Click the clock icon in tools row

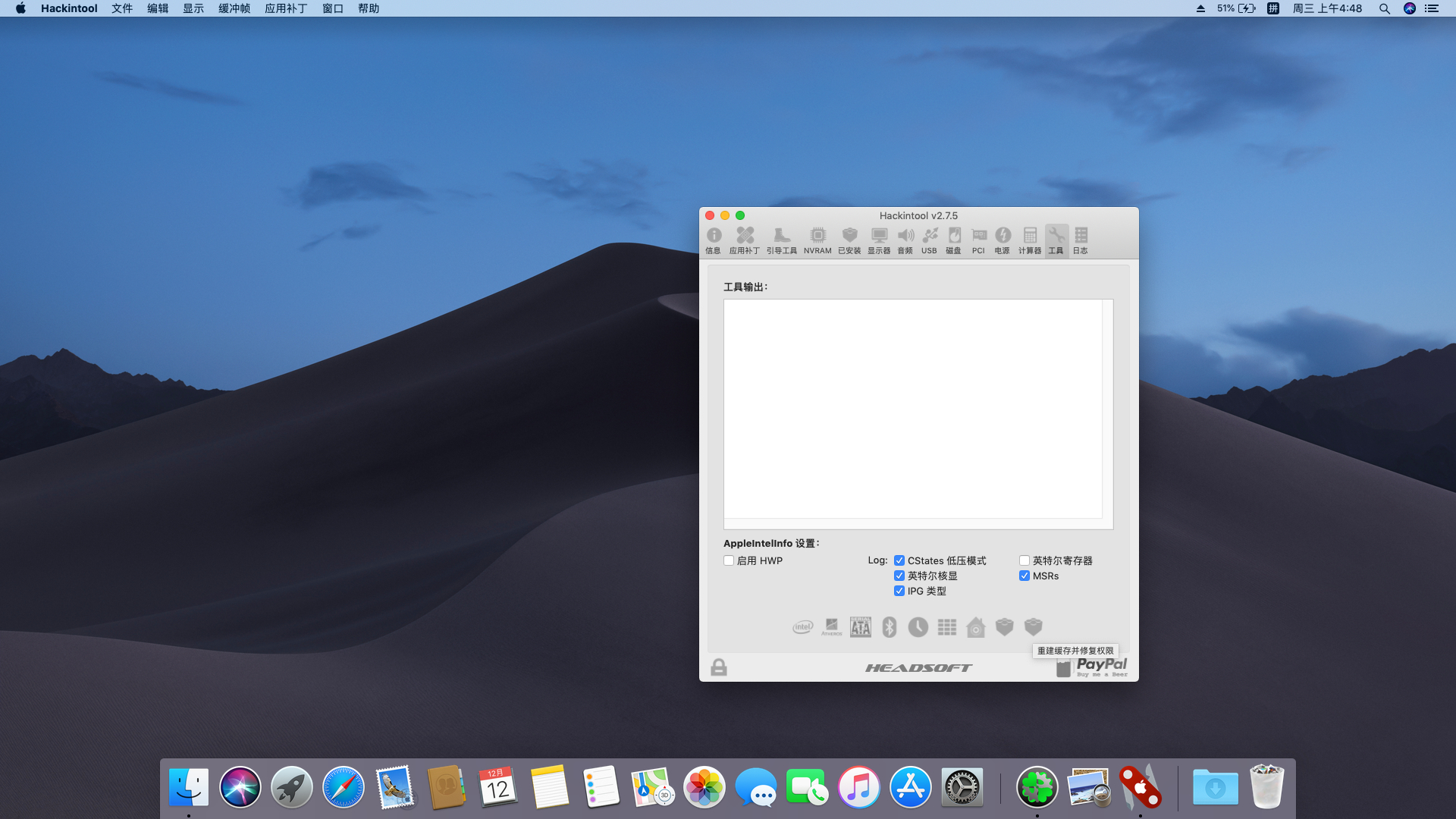pos(918,627)
